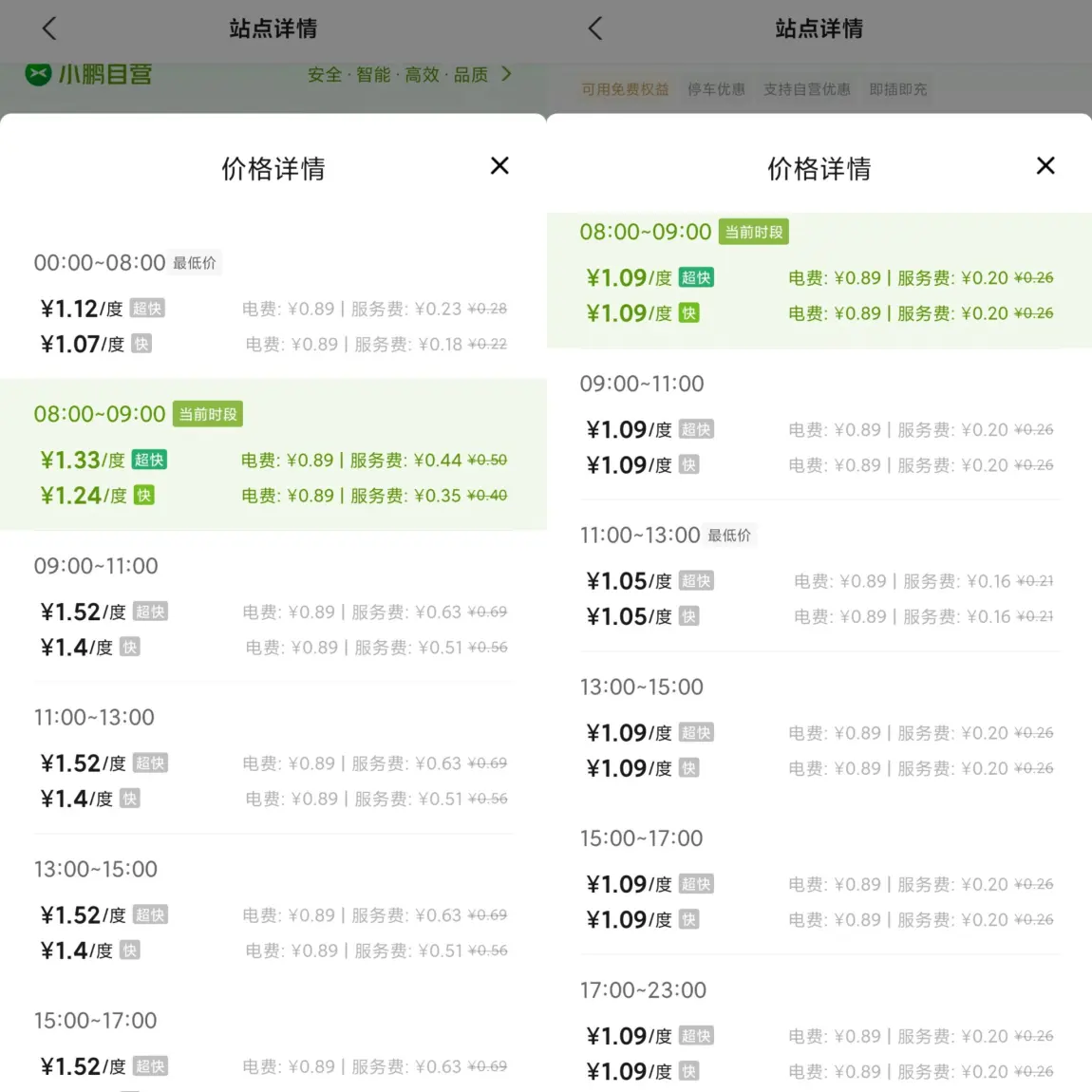This screenshot has width=1092, height=1092.
Task: Open the chevron after 安全·智能·高效·品质
Action: click(x=506, y=74)
